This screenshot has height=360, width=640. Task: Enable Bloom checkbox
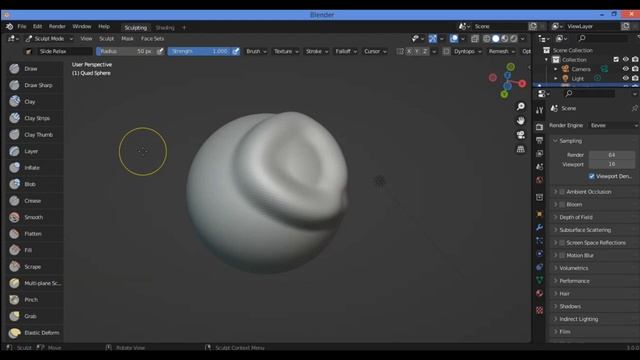click(x=562, y=204)
